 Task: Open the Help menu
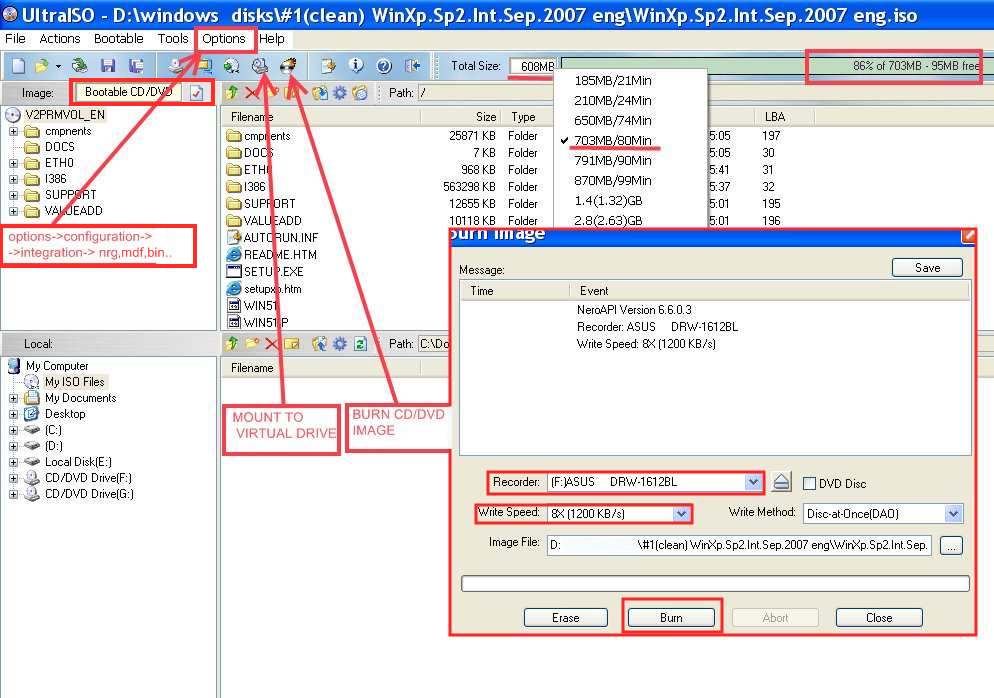coord(271,39)
